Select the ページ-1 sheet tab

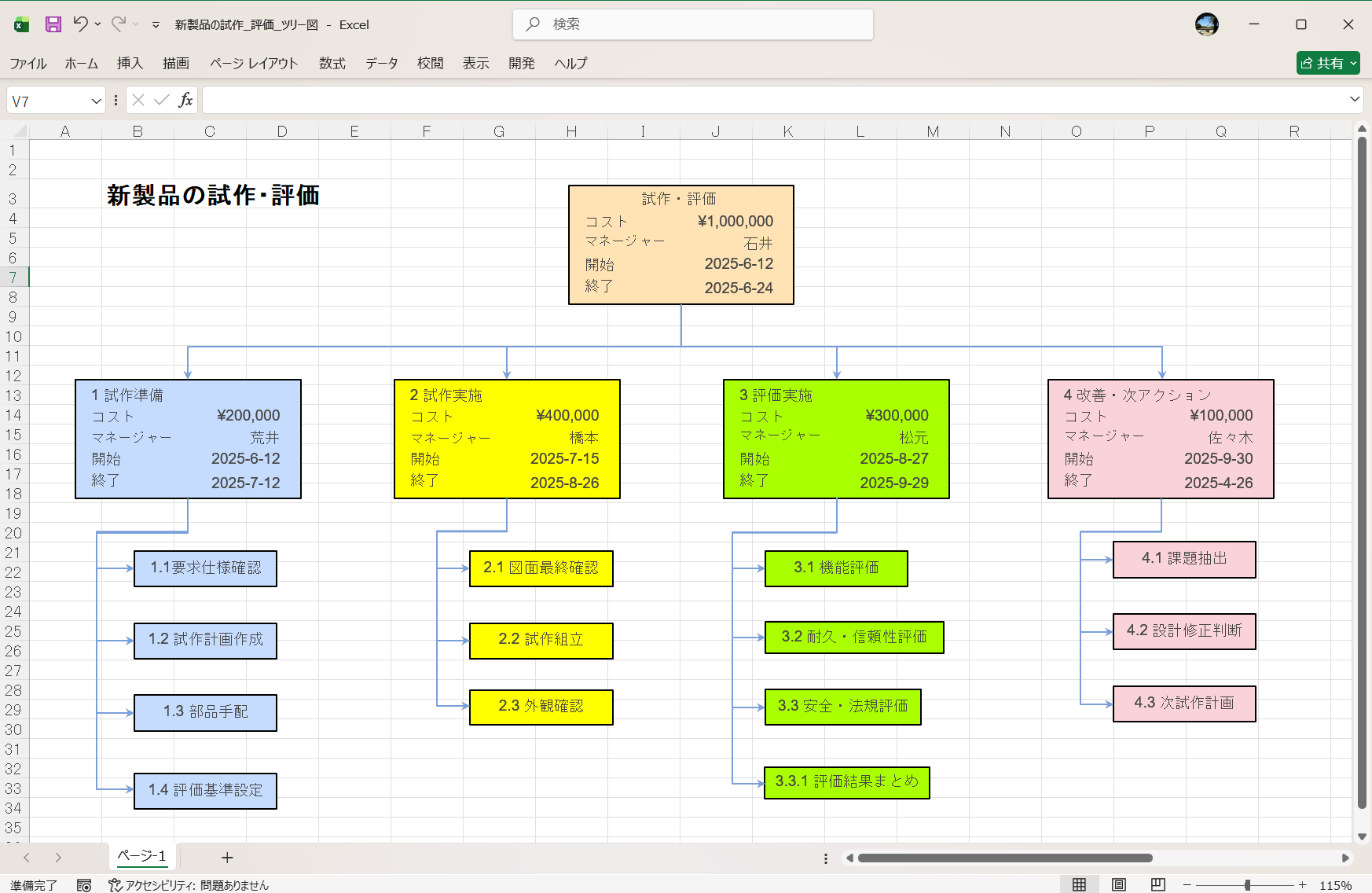click(141, 857)
